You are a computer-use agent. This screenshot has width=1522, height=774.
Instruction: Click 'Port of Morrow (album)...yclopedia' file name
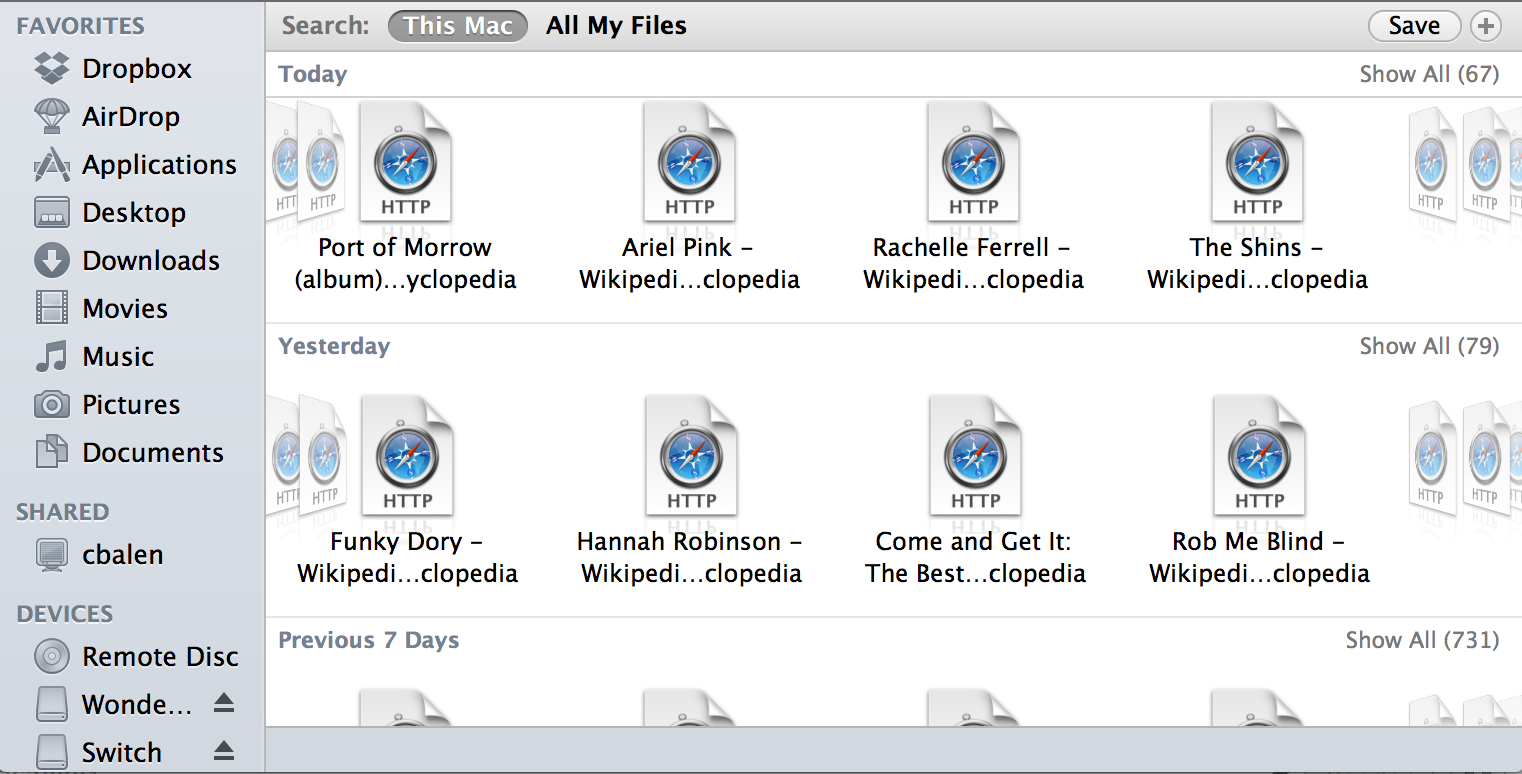405,263
